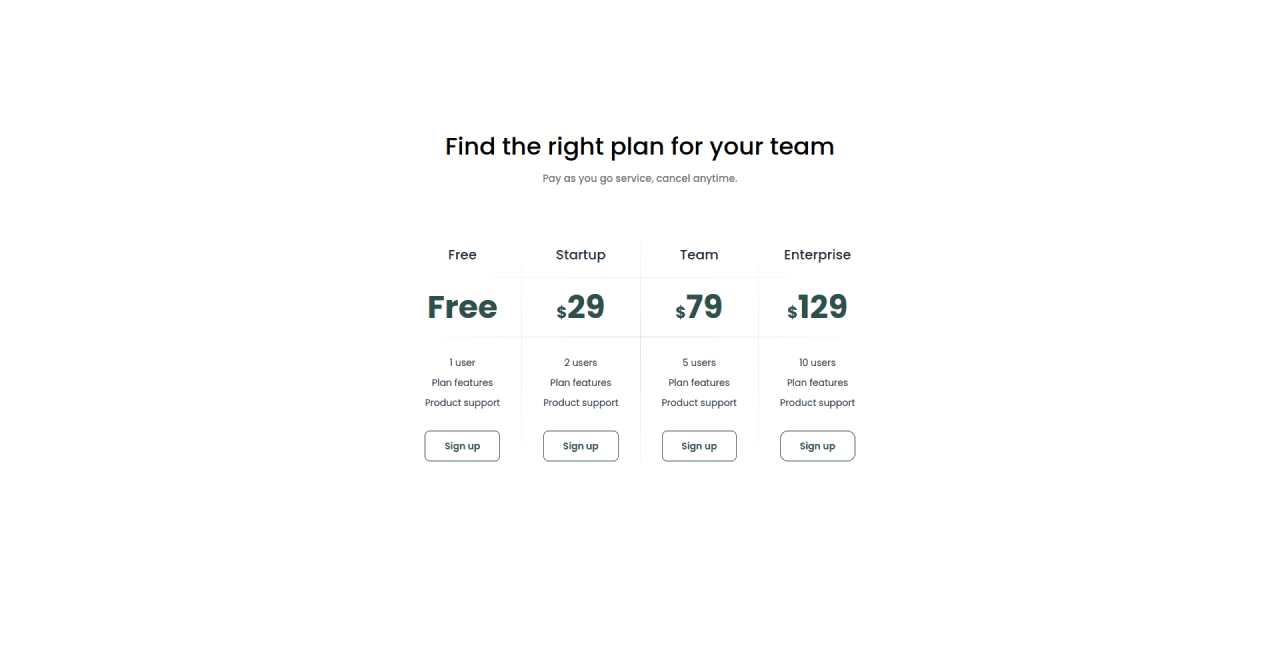Click the Plan features text under Team

pyautogui.click(x=699, y=382)
